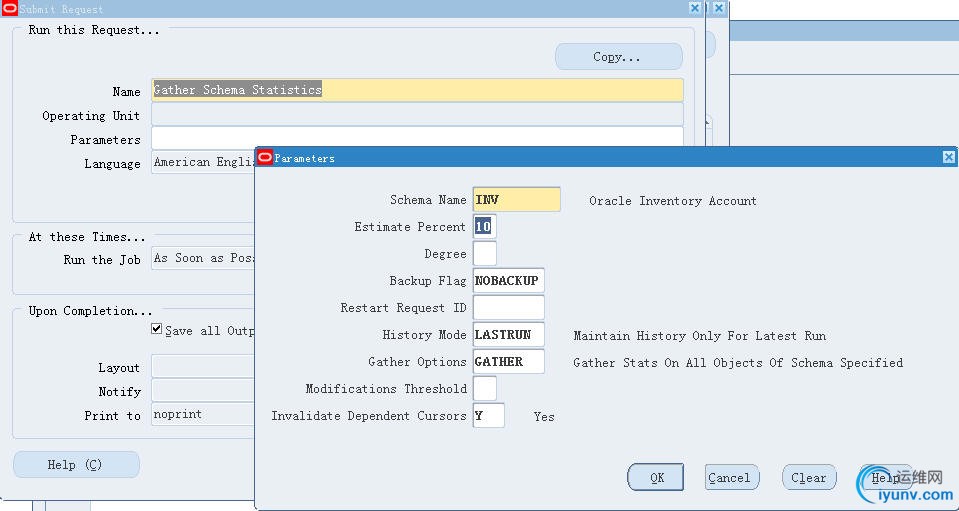Close the background window behind Submit Request
The height and width of the screenshot is (511, 959).
click(719, 8)
